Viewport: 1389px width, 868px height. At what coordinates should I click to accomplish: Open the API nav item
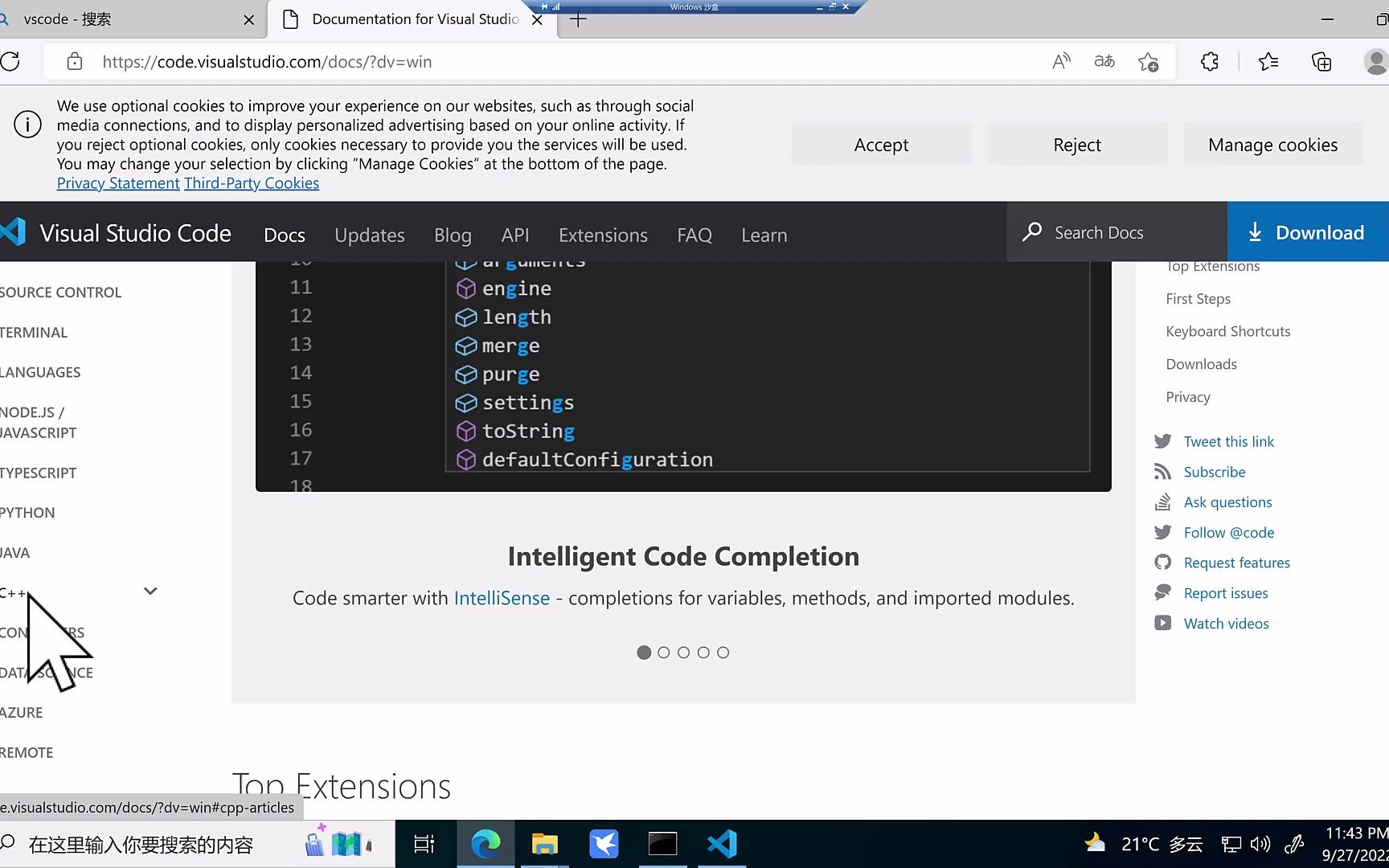[x=515, y=235]
